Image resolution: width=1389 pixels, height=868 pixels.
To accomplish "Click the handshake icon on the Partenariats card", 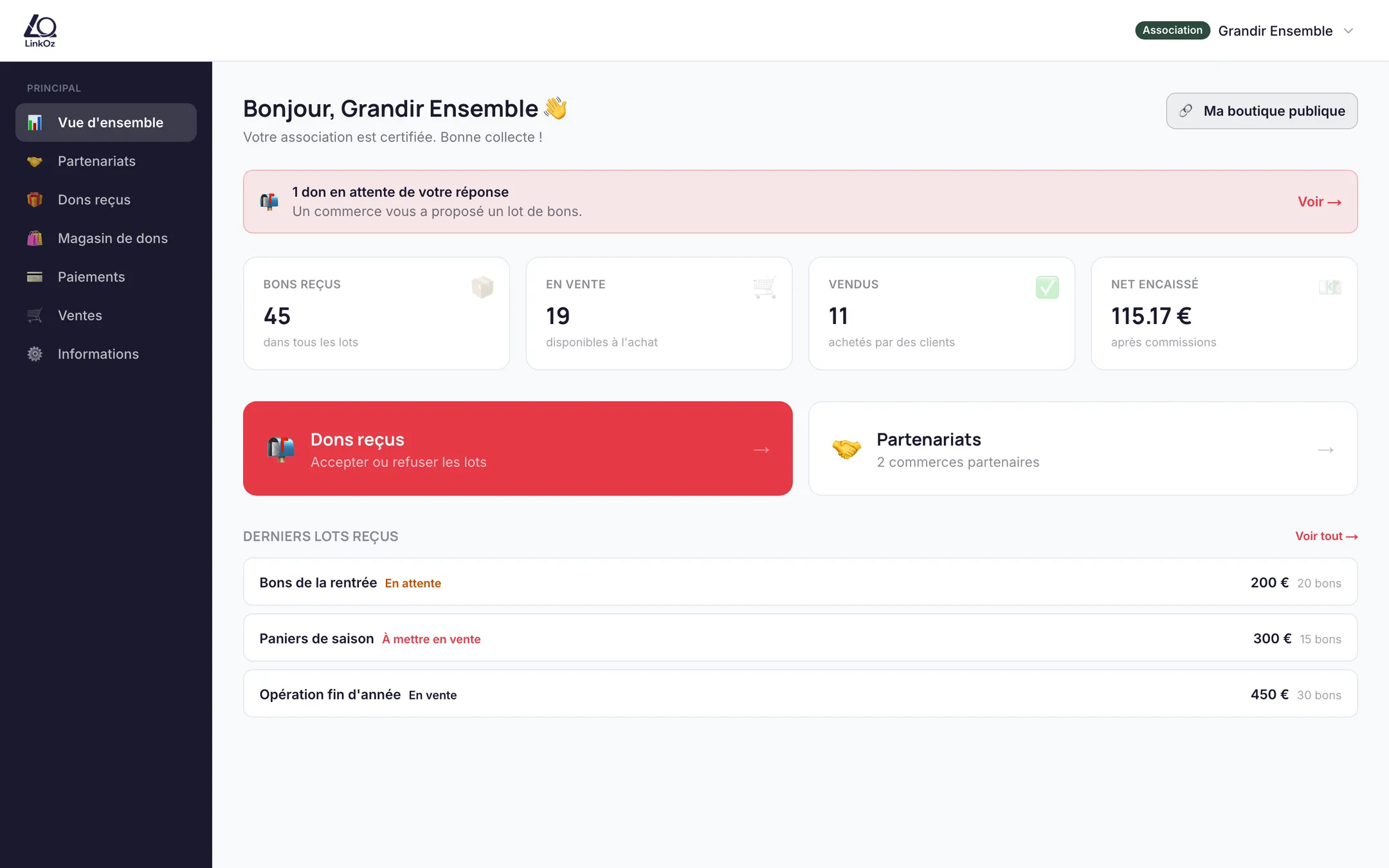I will coord(846,449).
